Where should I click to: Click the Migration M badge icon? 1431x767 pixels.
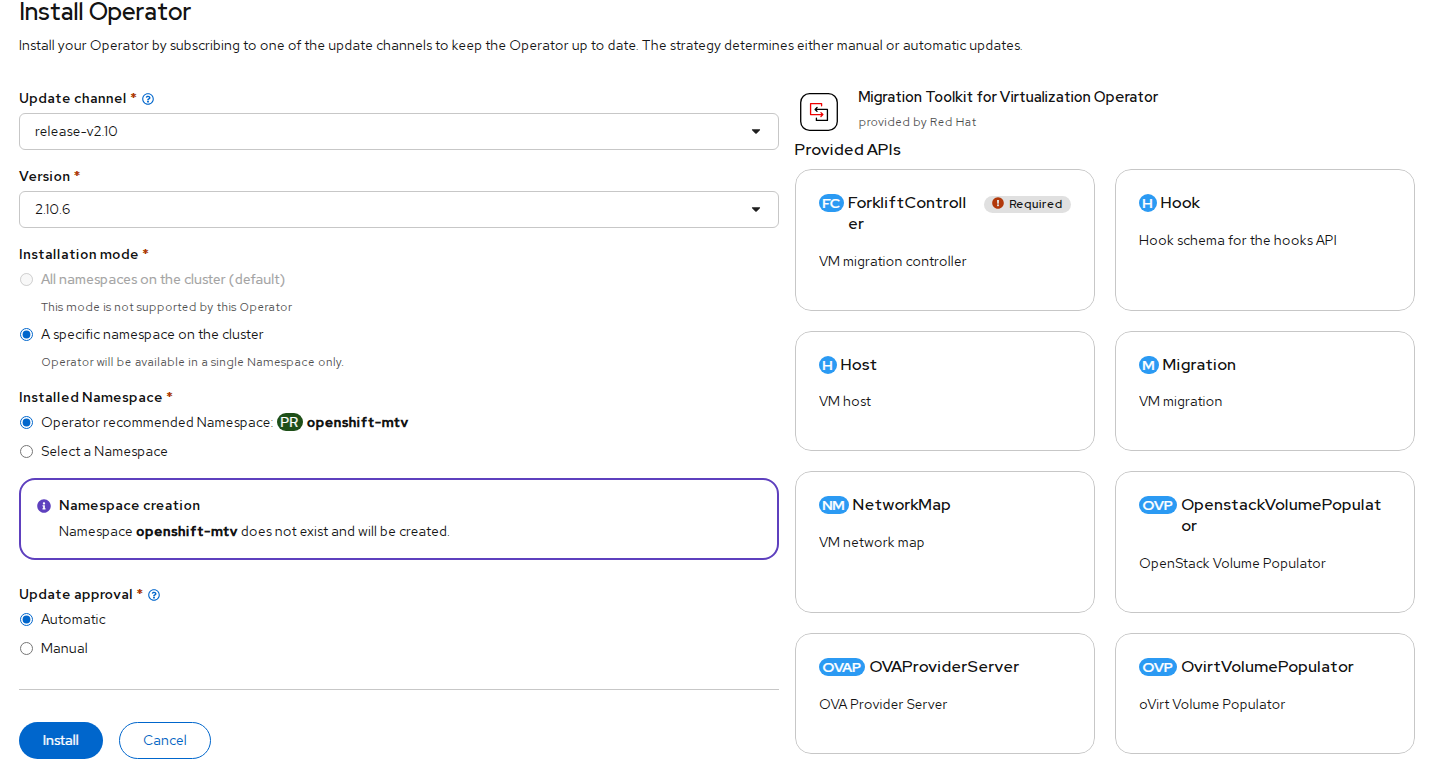pyautogui.click(x=1148, y=365)
